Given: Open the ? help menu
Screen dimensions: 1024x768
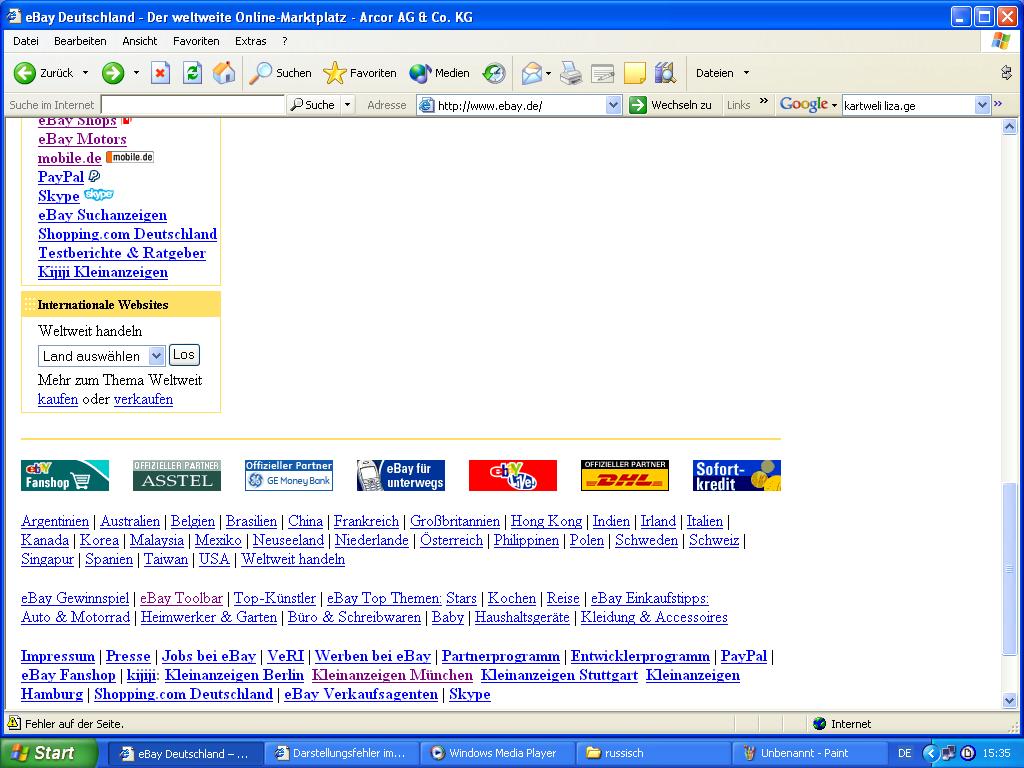Looking at the screenshot, I should [285, 41].
